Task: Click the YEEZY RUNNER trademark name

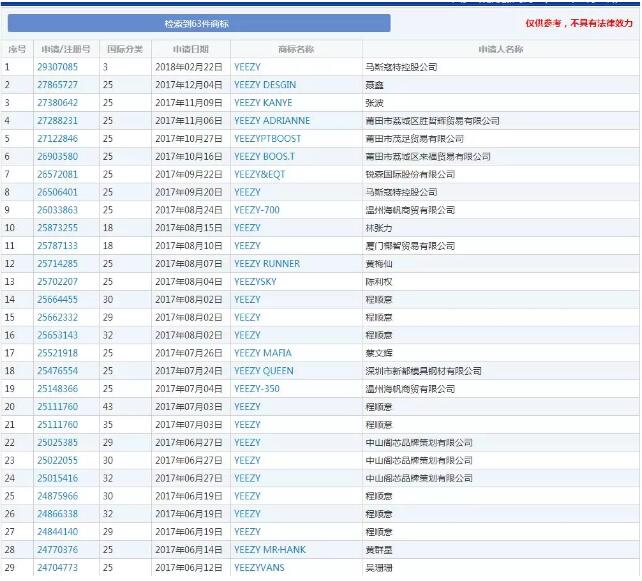Action: 267,264
